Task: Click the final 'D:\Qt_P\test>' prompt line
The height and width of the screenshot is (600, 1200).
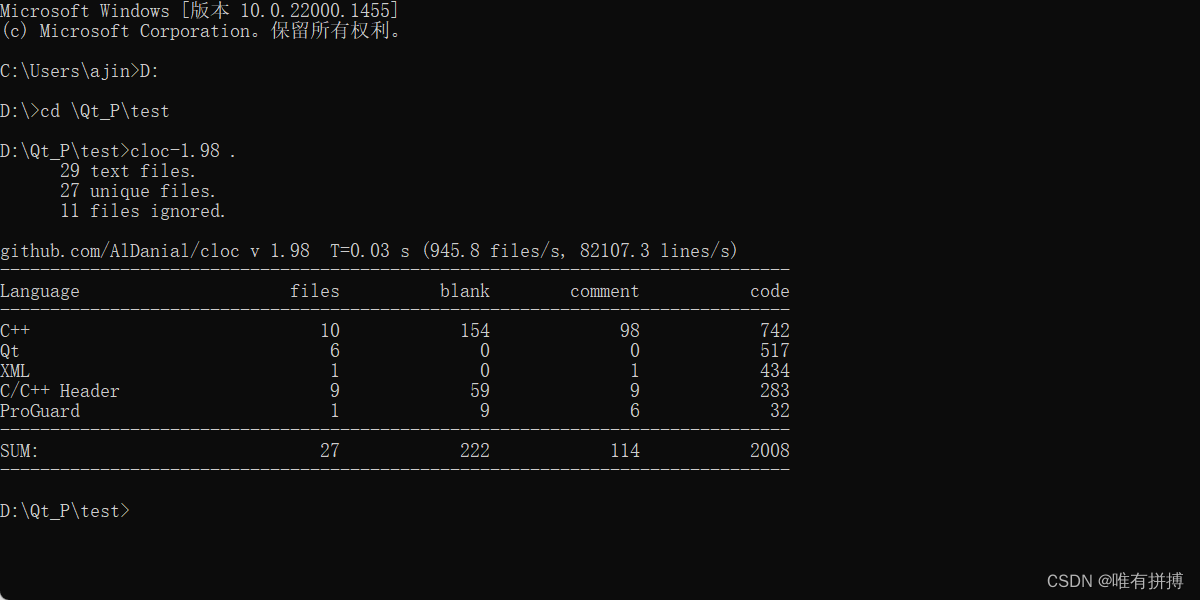Action: point(65,511)
